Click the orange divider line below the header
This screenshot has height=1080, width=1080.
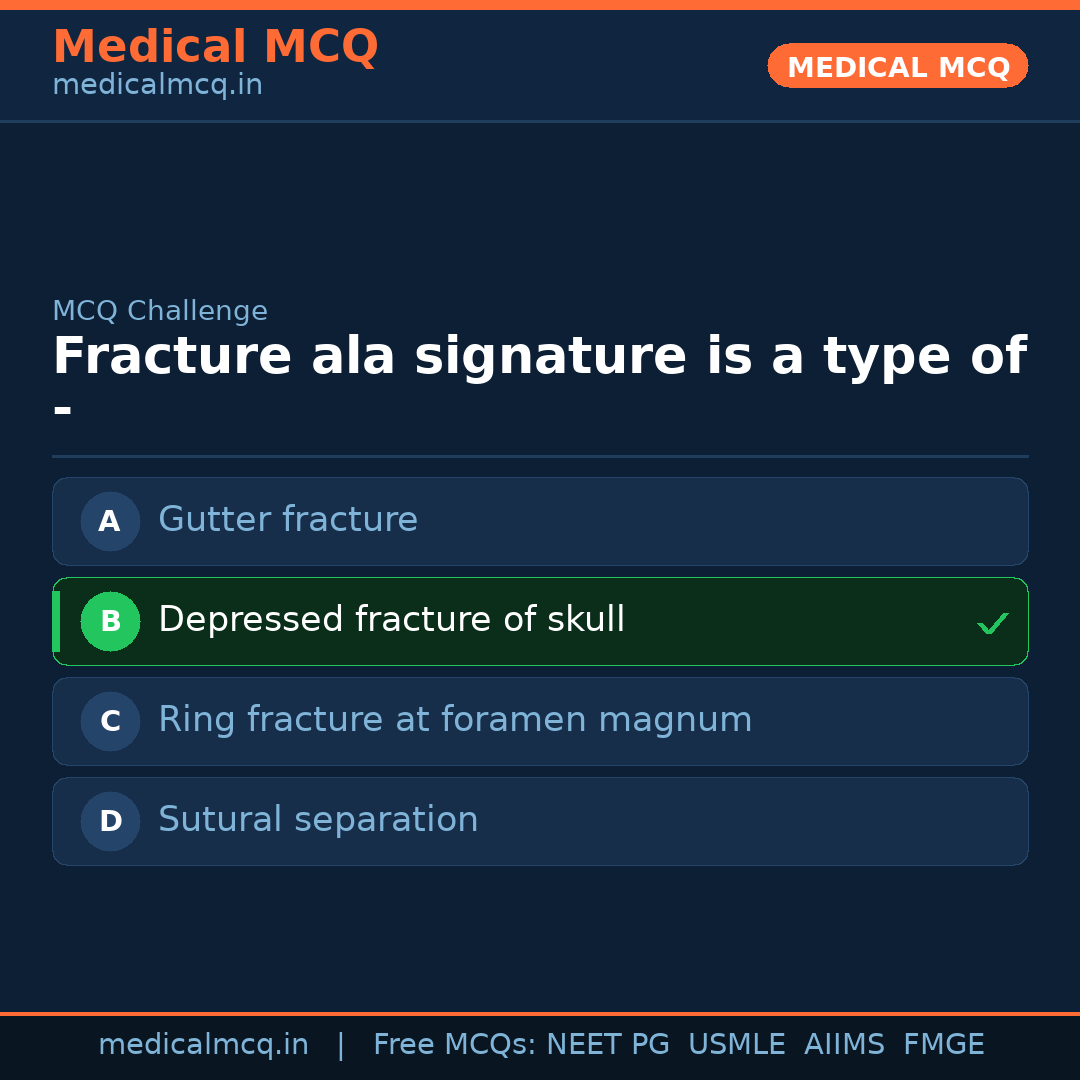[x=540, y=1013]
